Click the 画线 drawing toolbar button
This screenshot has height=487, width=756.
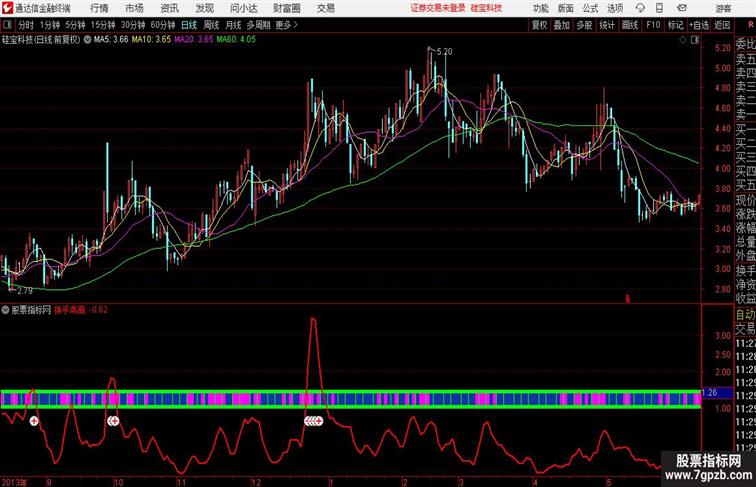tap(630, 25)
